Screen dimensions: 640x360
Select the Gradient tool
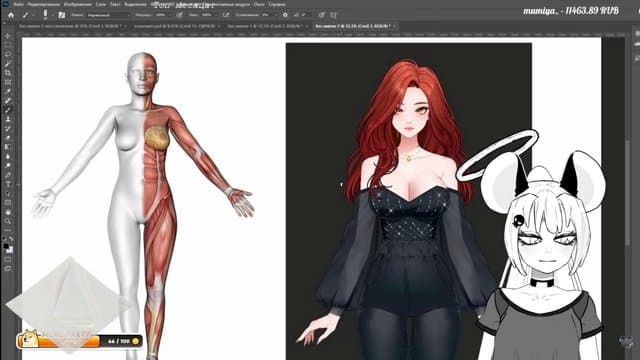click(8, 147)
